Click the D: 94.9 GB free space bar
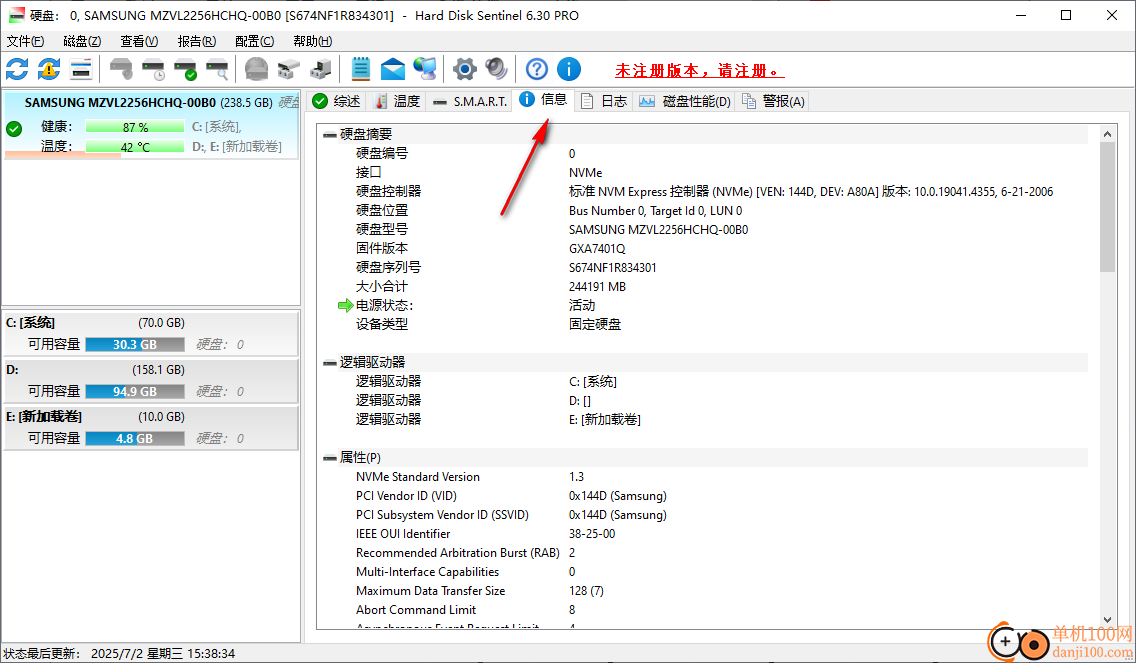1136x663 pixels. [135, 392]
